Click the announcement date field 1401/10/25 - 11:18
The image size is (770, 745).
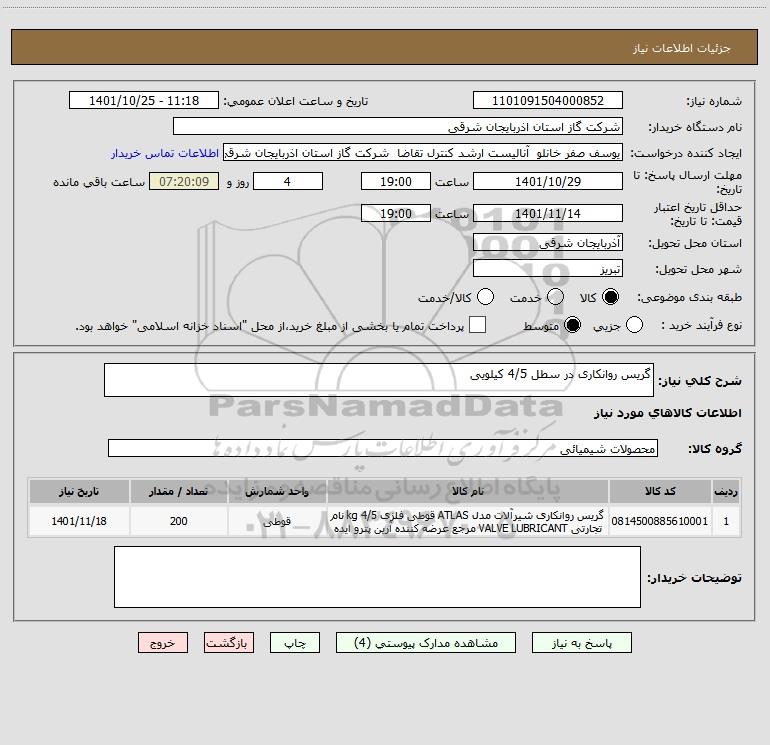point(144,101)
